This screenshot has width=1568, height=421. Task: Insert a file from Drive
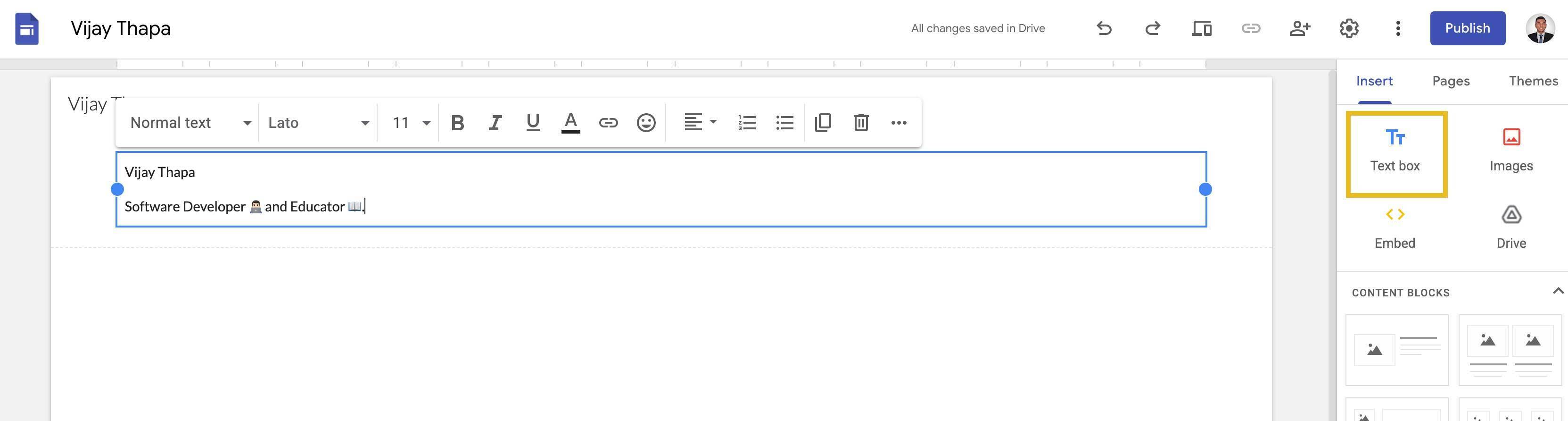pyautogui.click(x=1511, y=229)
